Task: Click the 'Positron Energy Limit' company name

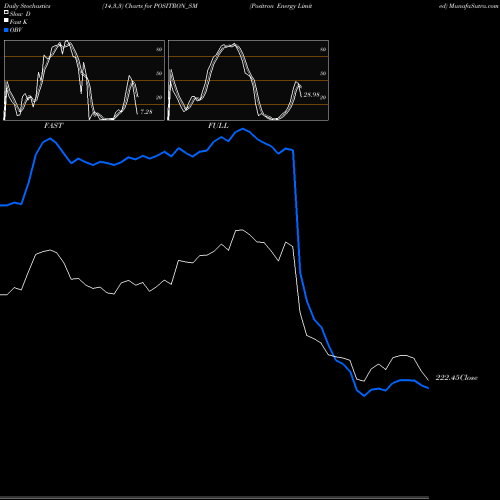Action: point(281,6)
